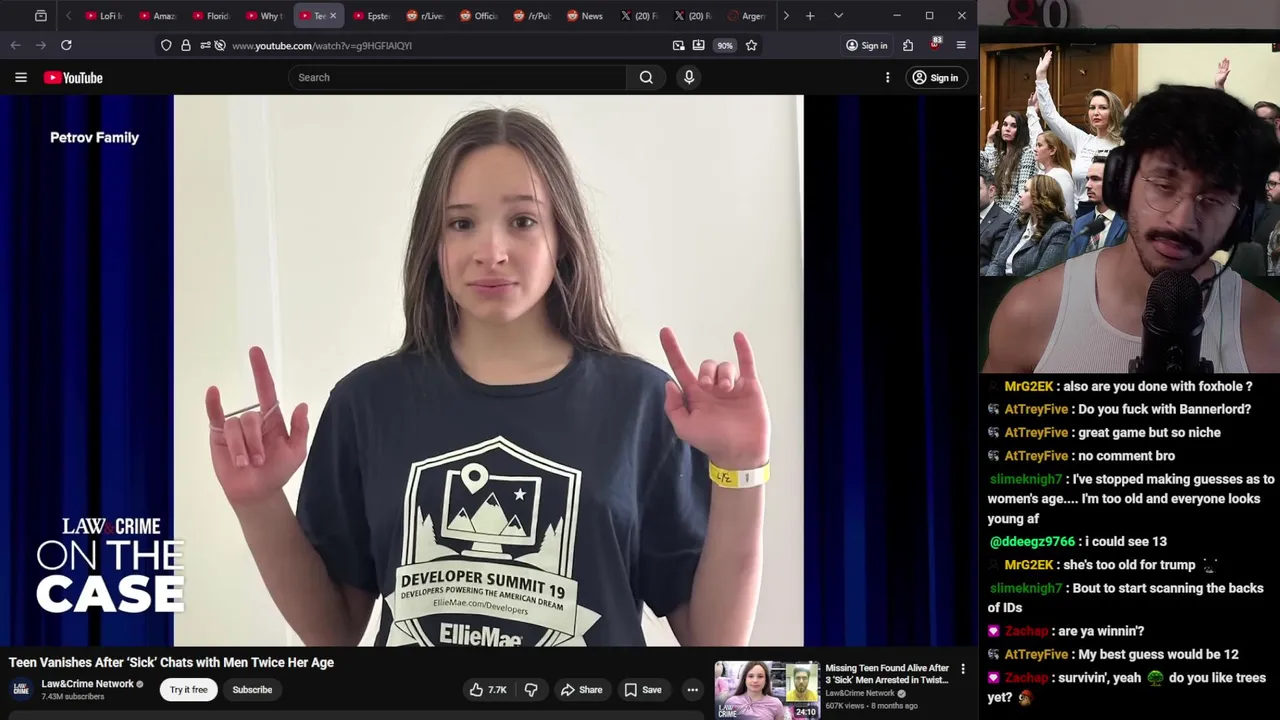Sign in to Firefox account
This screenshot has height=720, width=1280.
click(866, 45)
